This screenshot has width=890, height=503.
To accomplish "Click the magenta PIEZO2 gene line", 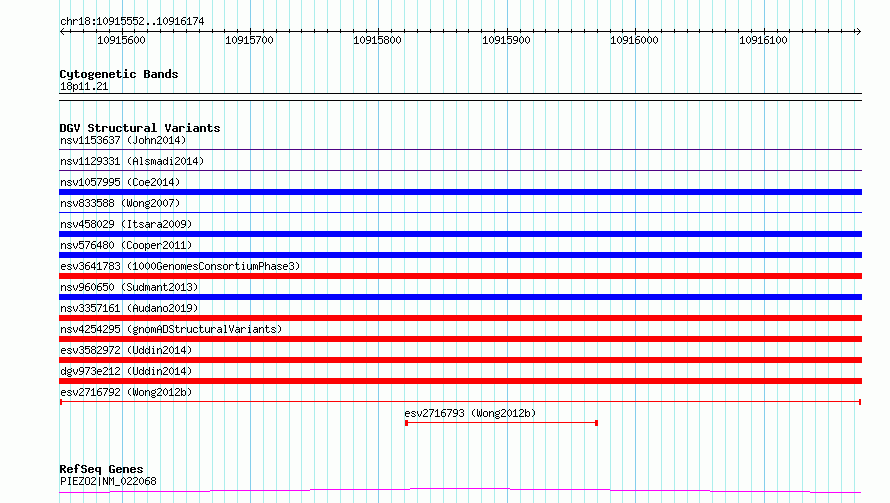I will coord(460,491).
